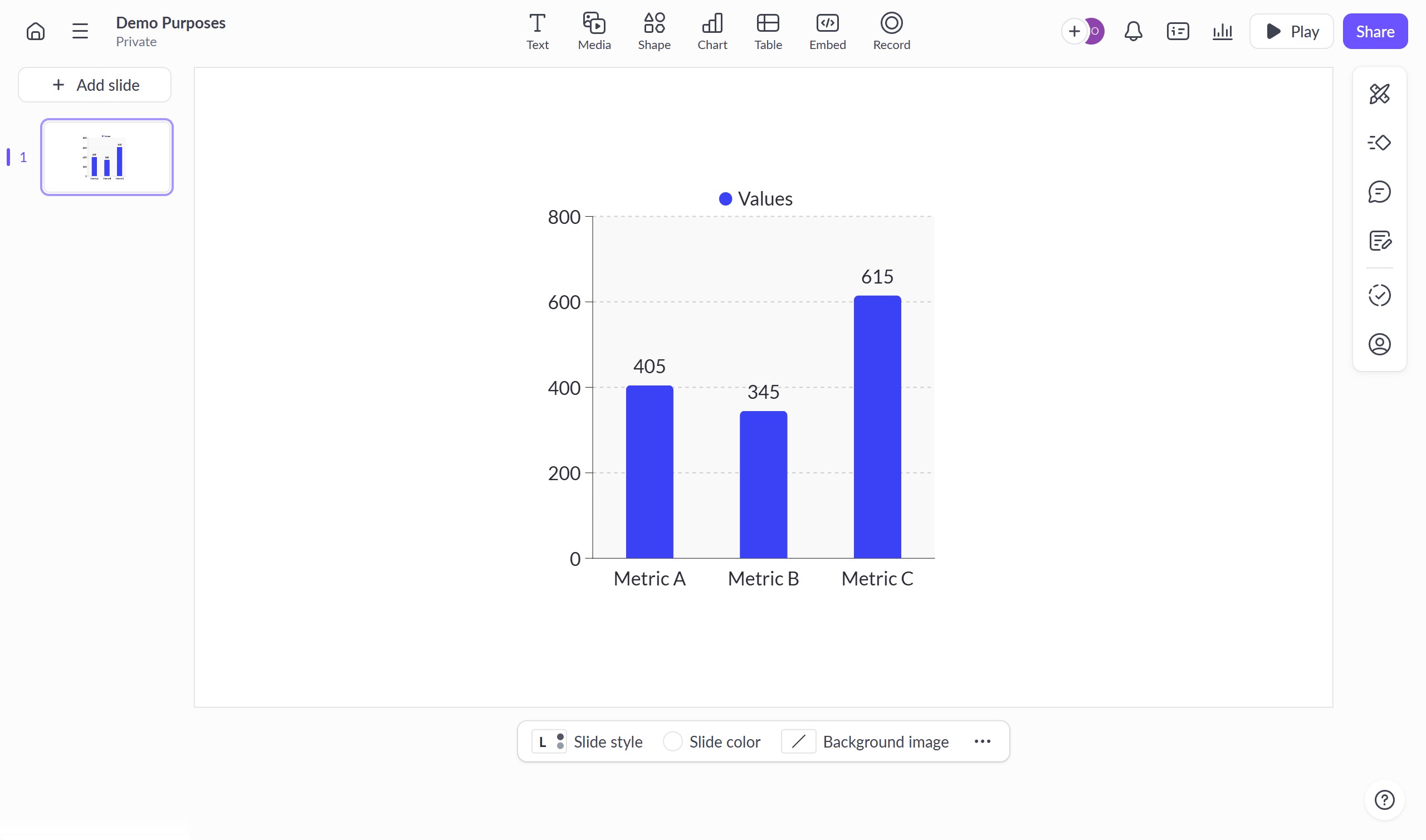Open notifications bell
This screenshot has height=840, width=1426.
coord(1133,31)
